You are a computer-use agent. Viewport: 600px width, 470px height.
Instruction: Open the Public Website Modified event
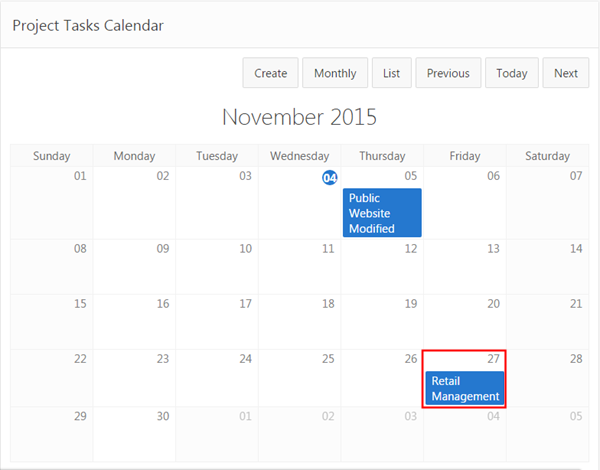pos(381,213)
